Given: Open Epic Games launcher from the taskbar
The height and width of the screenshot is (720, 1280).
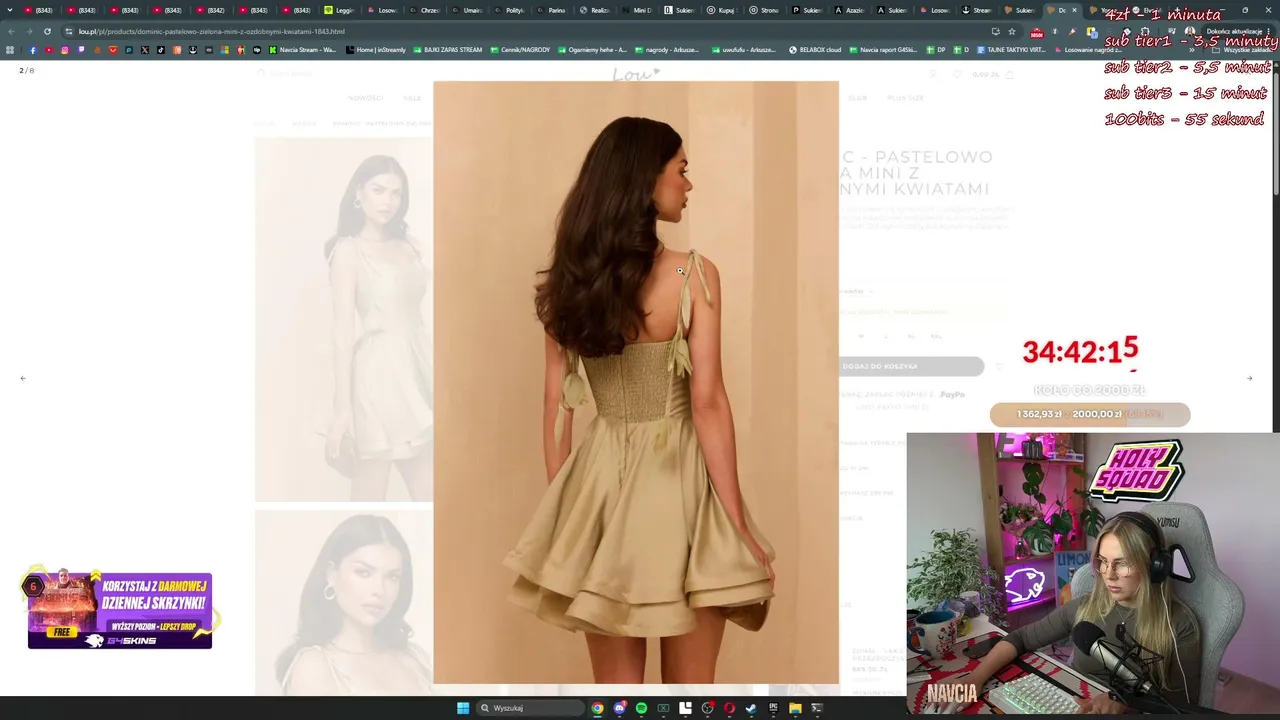Looking at the screenshot, I should [773, 708].
